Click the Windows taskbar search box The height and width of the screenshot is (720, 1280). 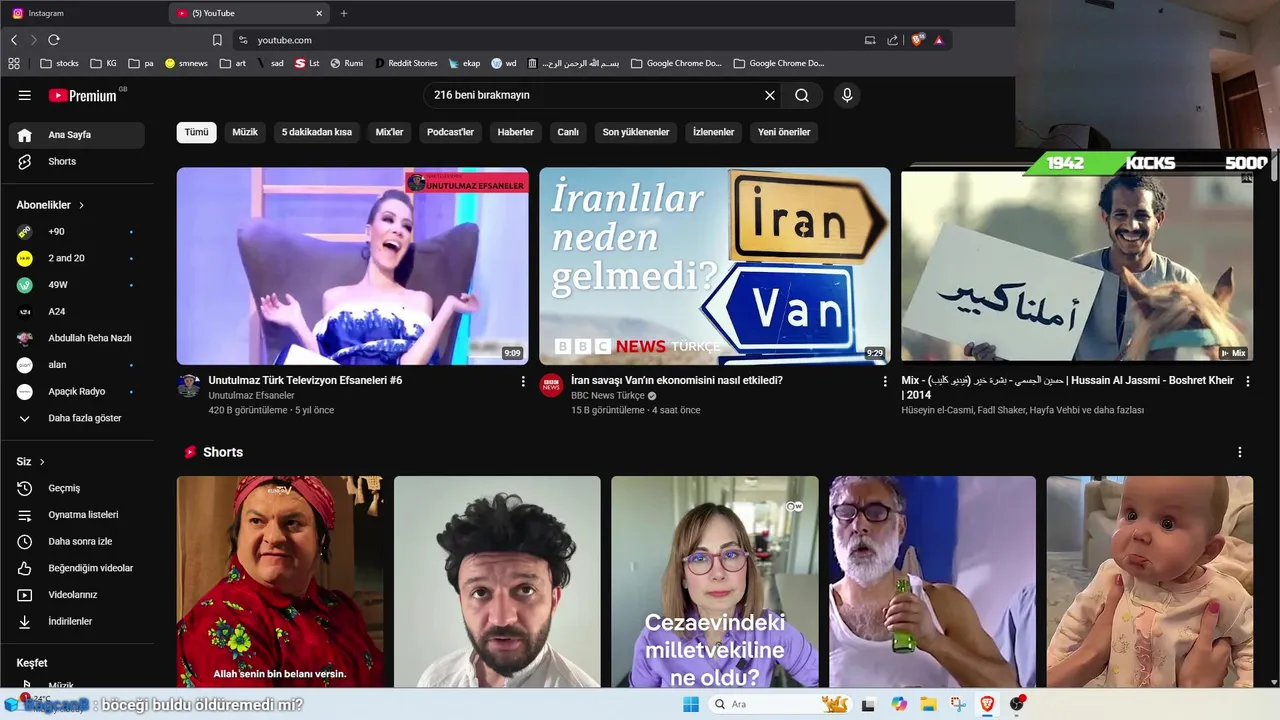(781, 704)
